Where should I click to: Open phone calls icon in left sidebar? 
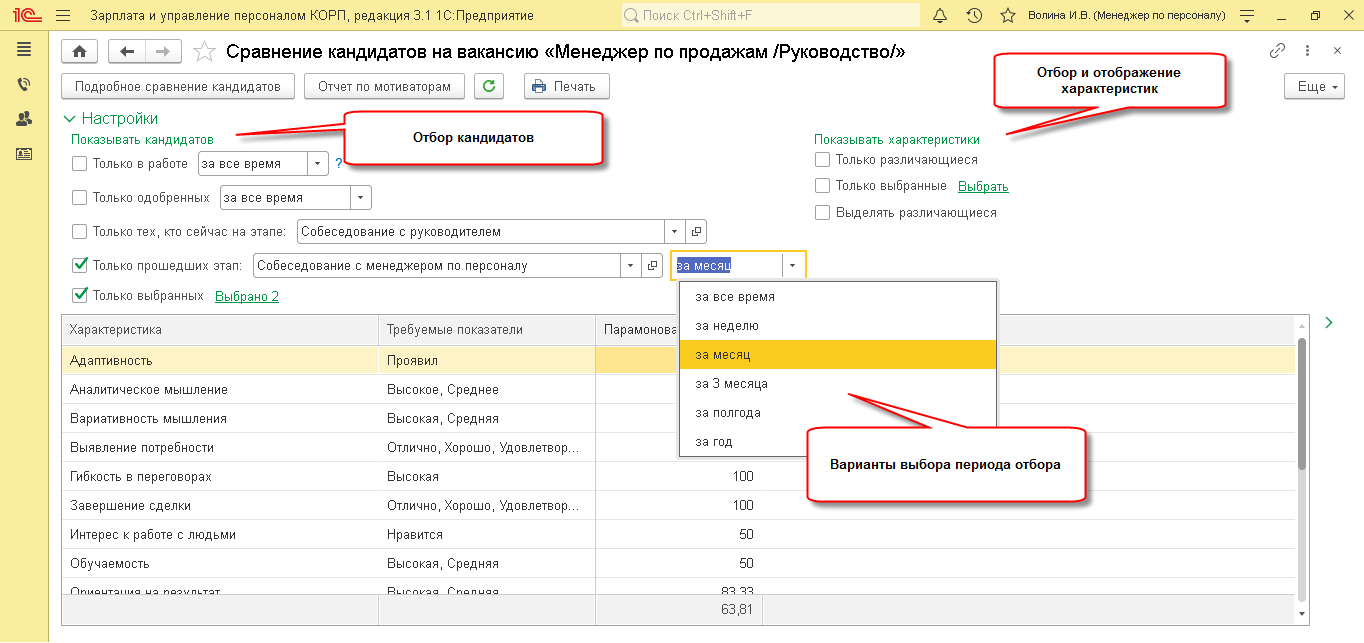pyautogui.click(x=24, y=84)
